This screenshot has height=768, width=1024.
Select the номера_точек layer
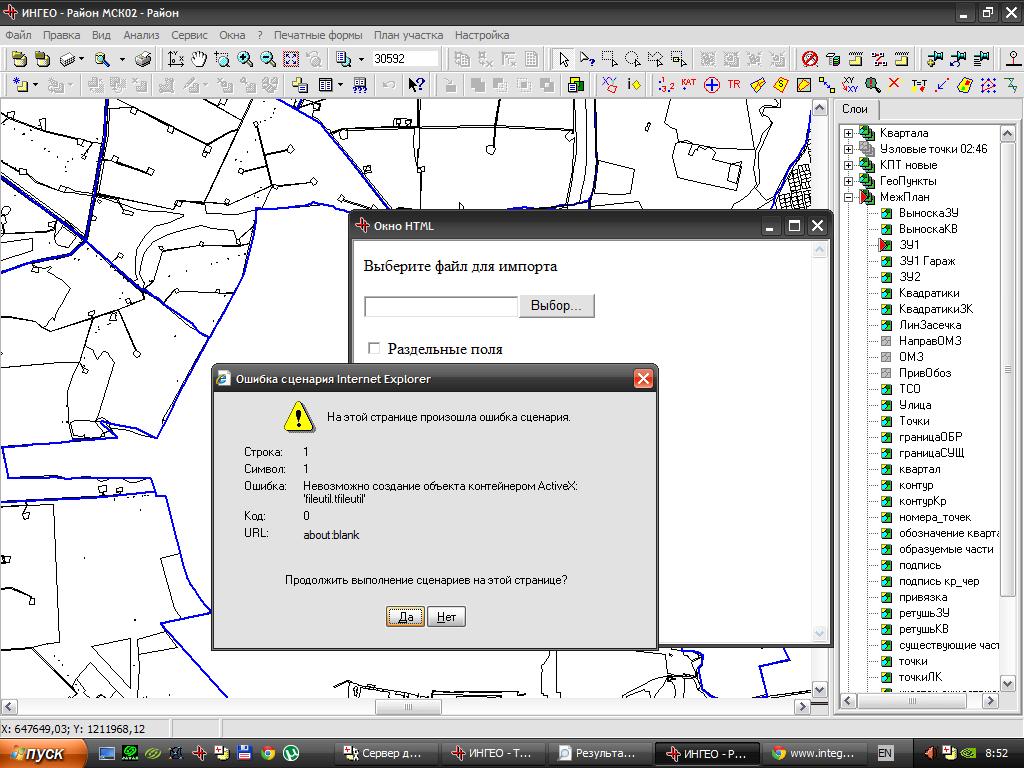(x=935, y=517)
